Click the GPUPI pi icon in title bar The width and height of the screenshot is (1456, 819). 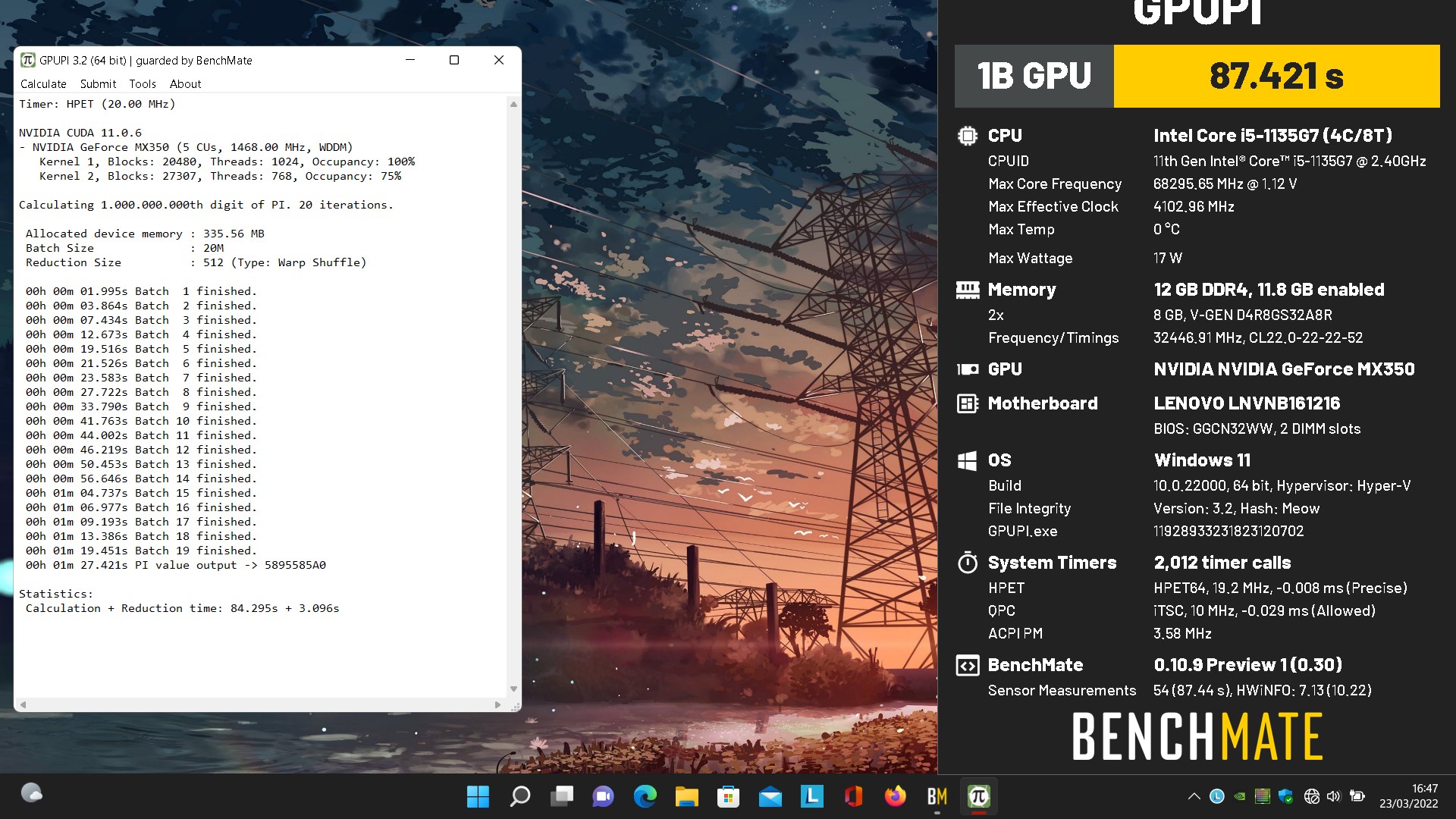[x=28, y=60]
